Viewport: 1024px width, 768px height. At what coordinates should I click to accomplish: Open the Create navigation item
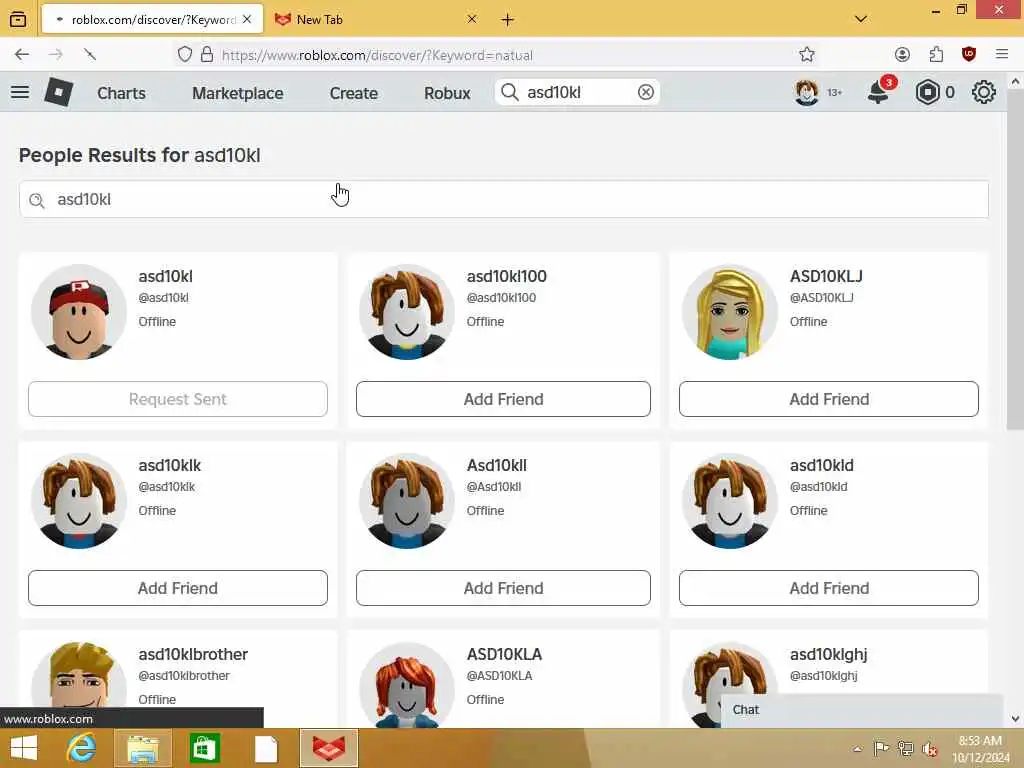pos(353,93)
